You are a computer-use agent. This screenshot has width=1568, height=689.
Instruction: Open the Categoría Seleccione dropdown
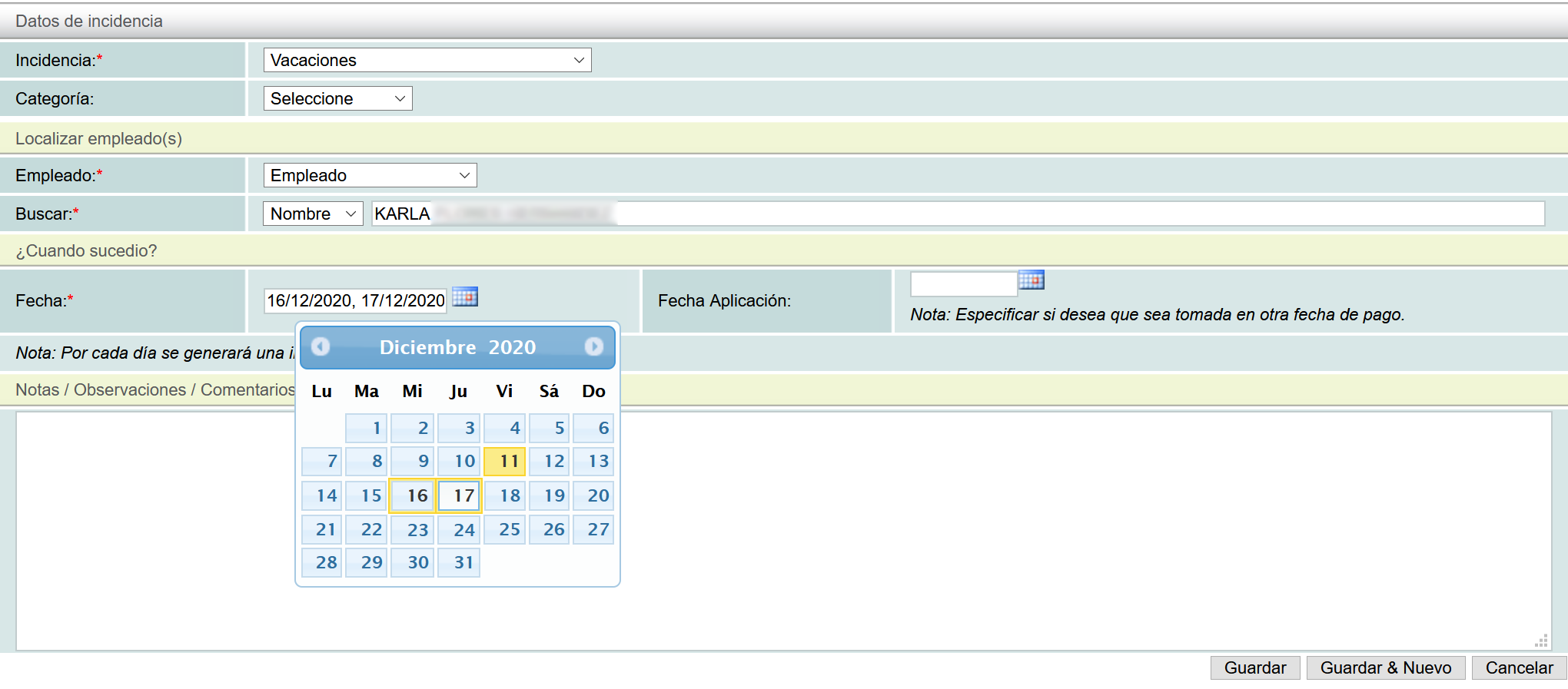point(337,98)
